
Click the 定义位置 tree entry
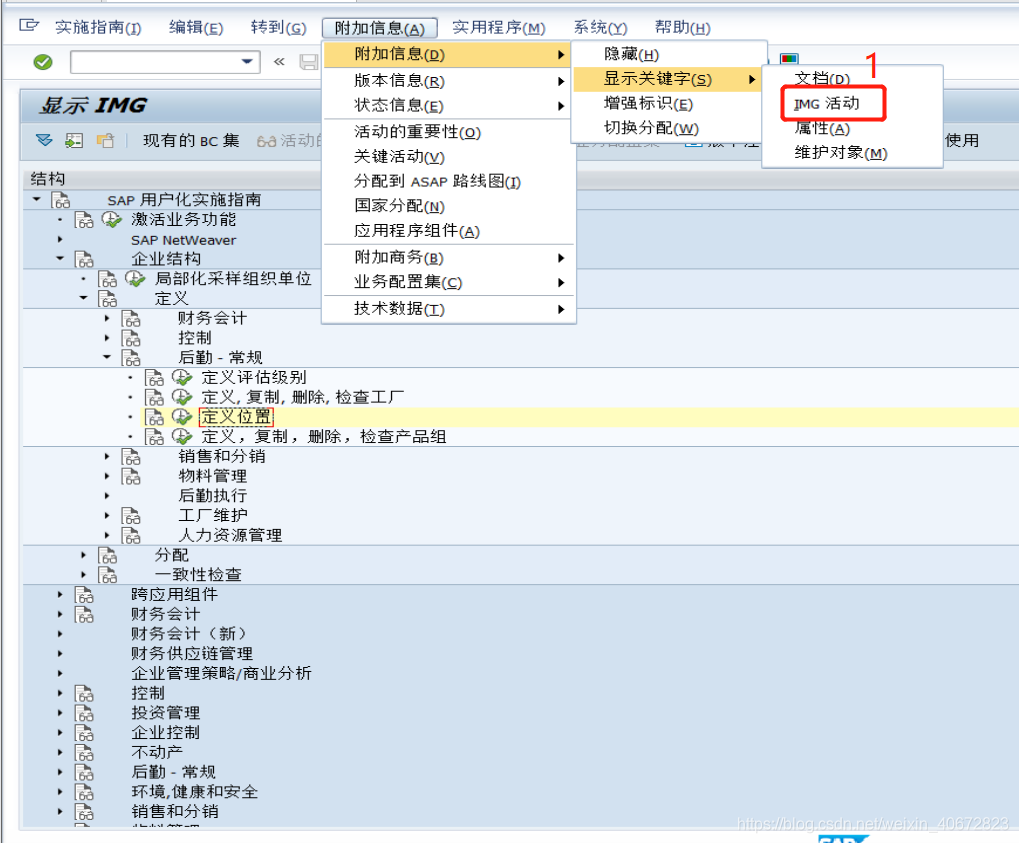pos(236,417)
